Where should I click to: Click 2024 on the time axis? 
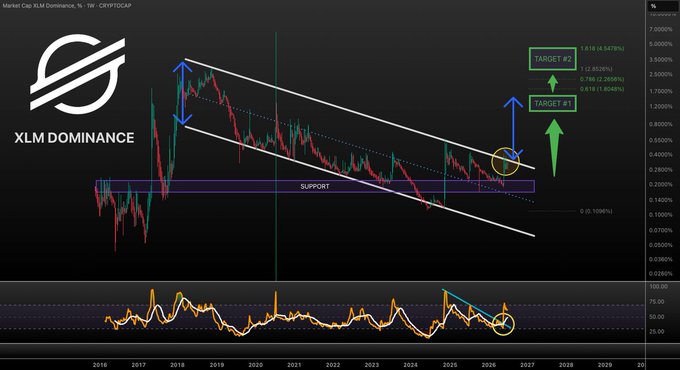point(411,365)
